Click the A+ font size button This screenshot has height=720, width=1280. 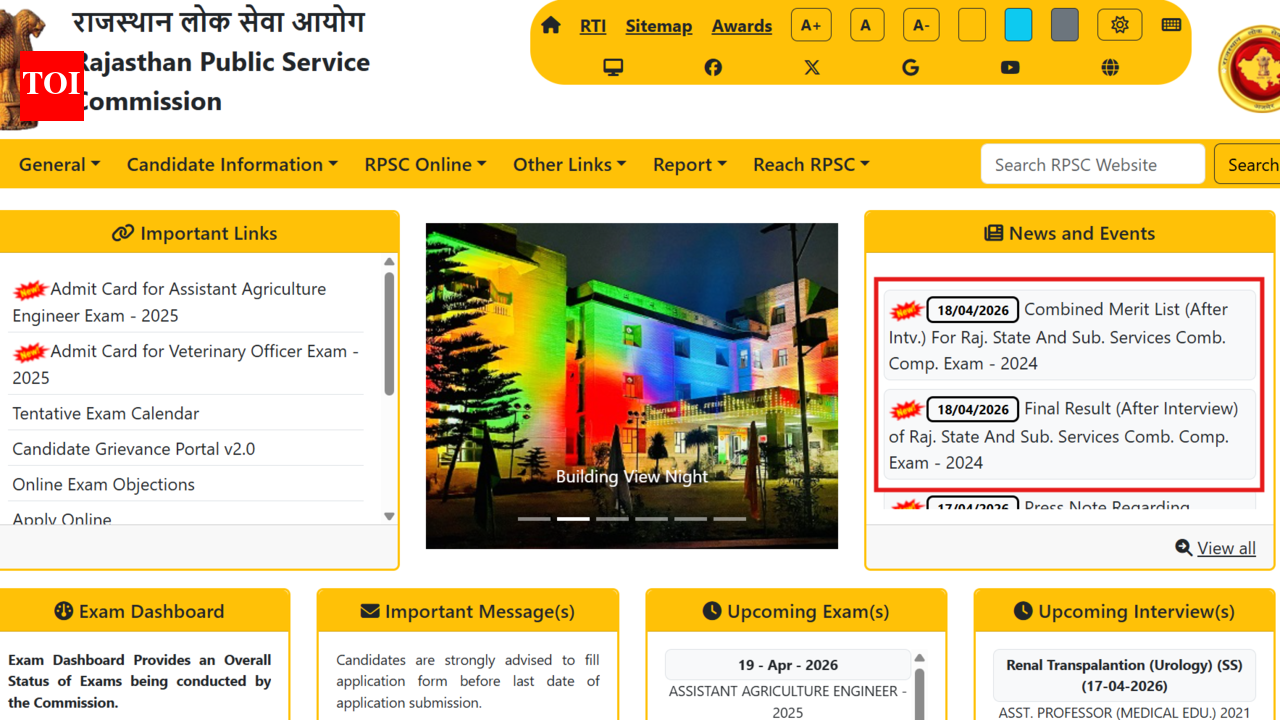coord(810,24)
